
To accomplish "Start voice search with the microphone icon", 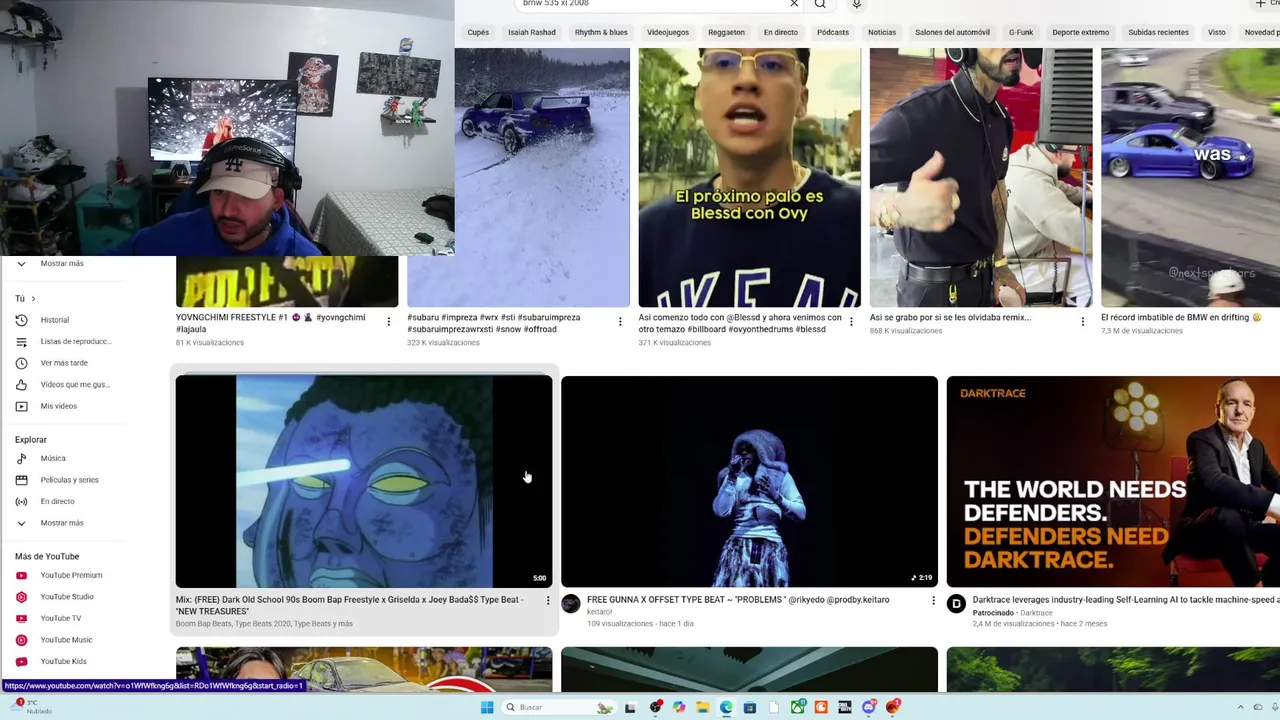I will [x=856, y=4].
